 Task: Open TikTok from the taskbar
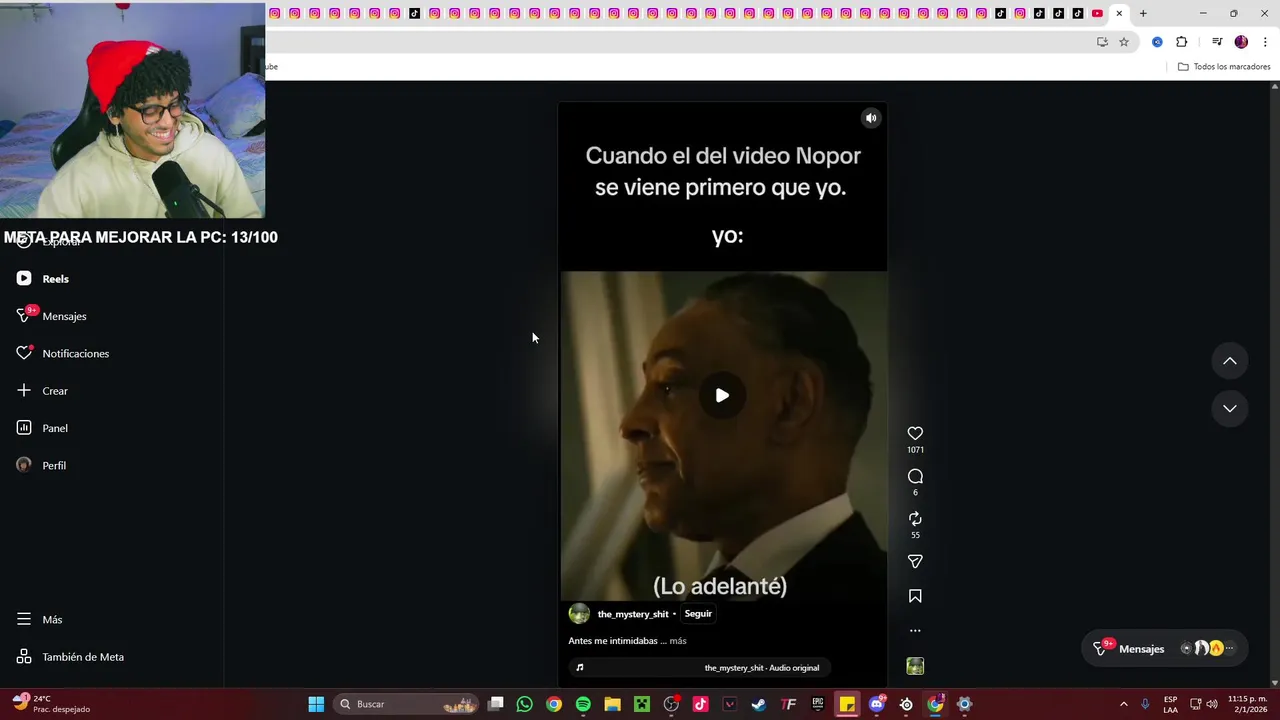[700, 704]
